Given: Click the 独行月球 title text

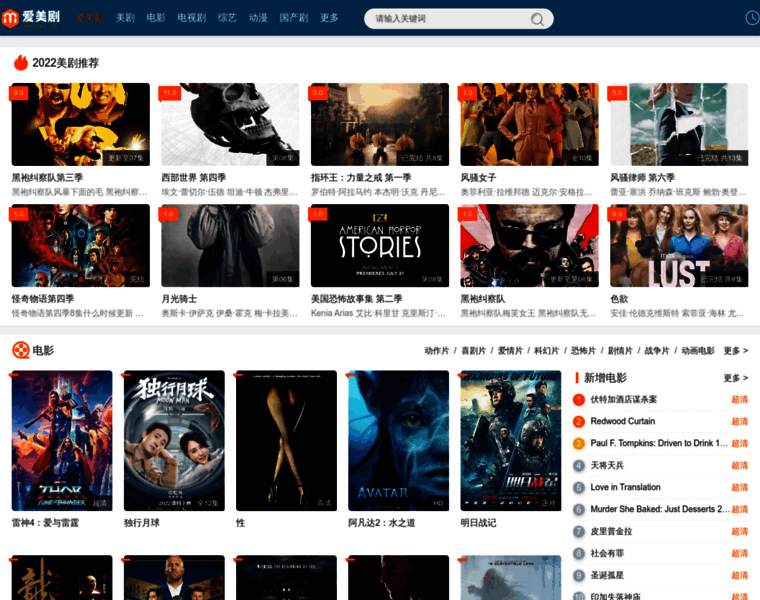Looking at the screenshot, I should pos(142,523).
